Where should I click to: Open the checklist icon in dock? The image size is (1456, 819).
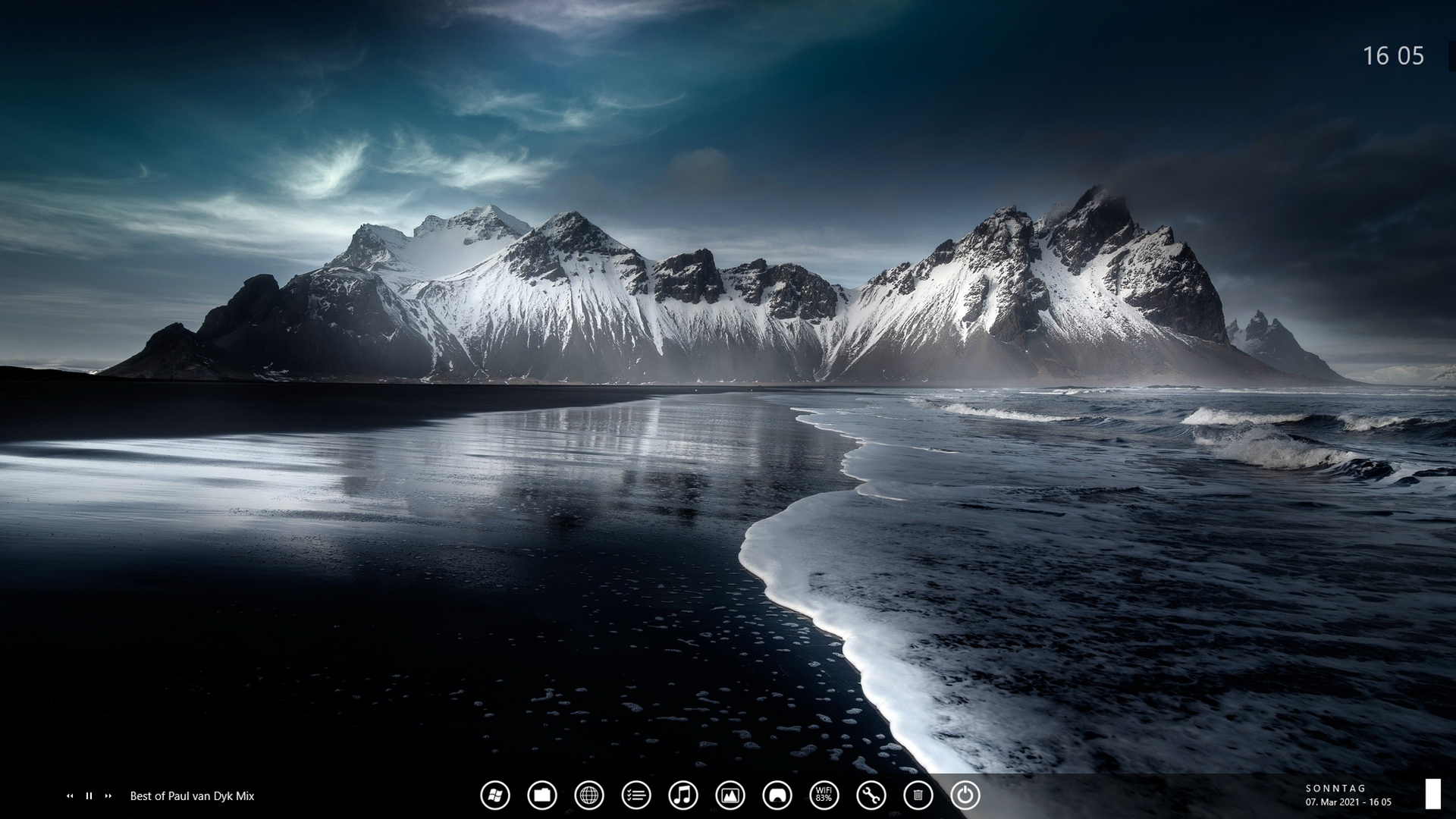(636, 795)
